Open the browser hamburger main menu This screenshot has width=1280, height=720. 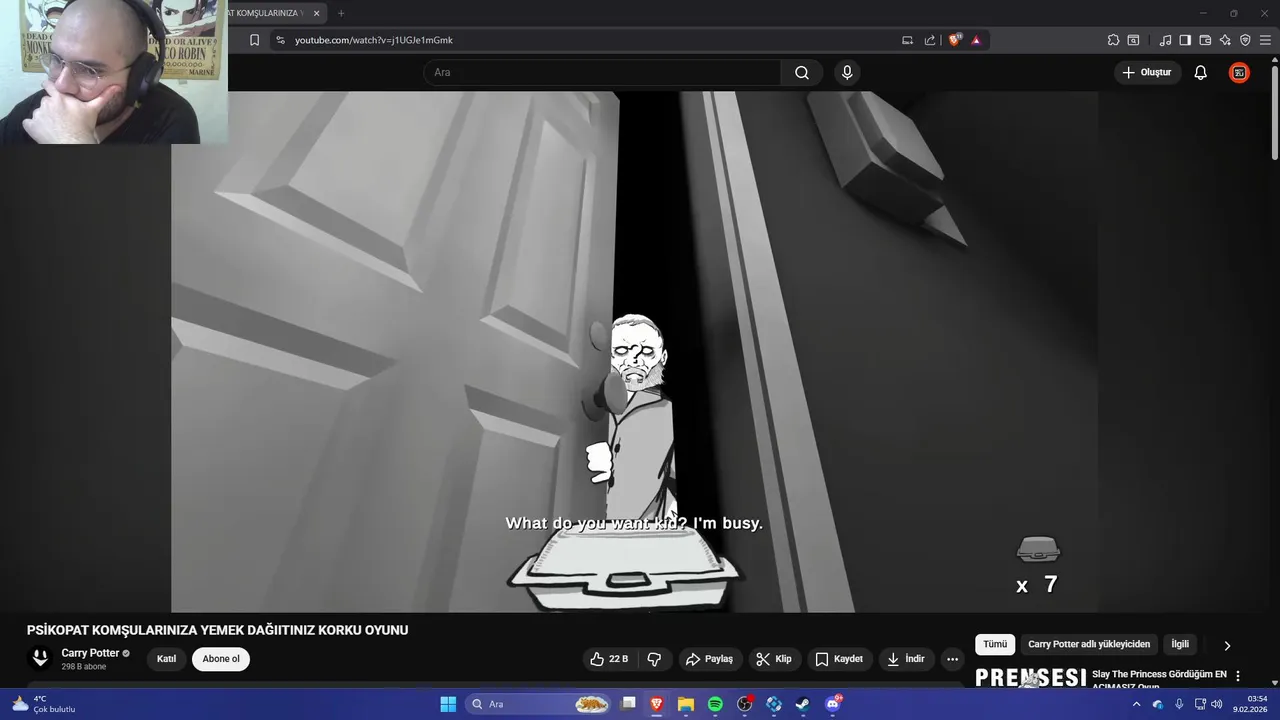1266,40
